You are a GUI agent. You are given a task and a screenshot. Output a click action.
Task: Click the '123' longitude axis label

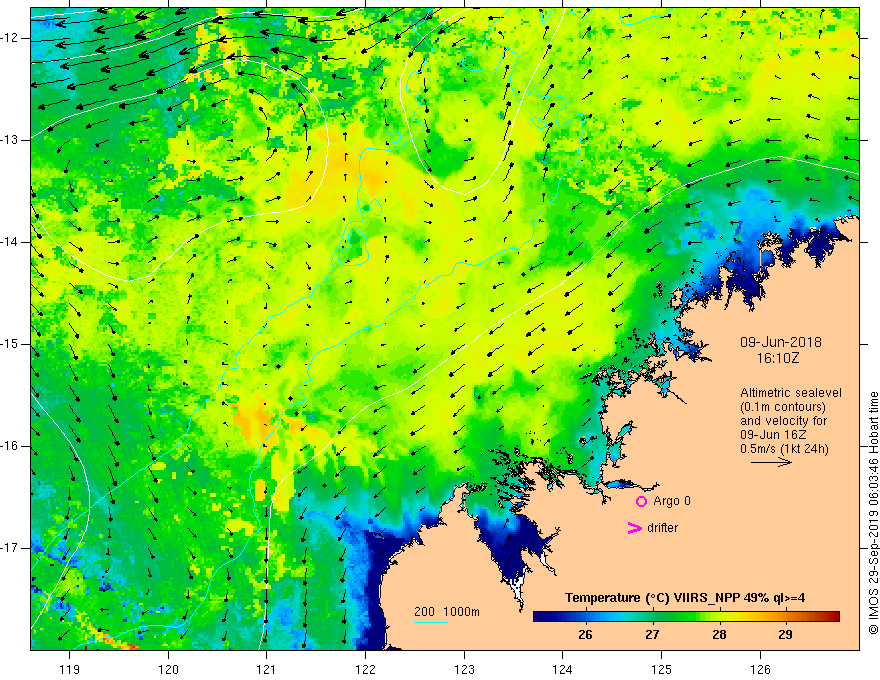pos(464,670)
